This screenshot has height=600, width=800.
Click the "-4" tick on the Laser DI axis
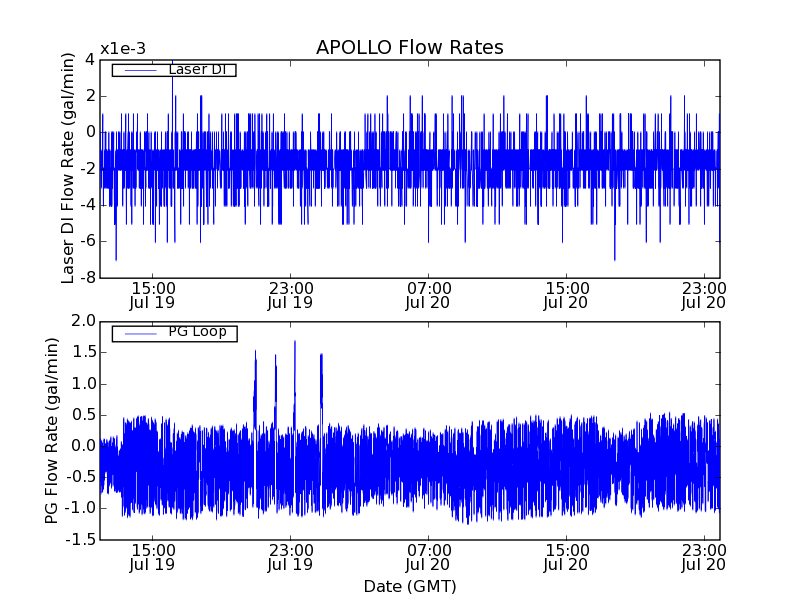pyautogui.click(x=87, y=205)
